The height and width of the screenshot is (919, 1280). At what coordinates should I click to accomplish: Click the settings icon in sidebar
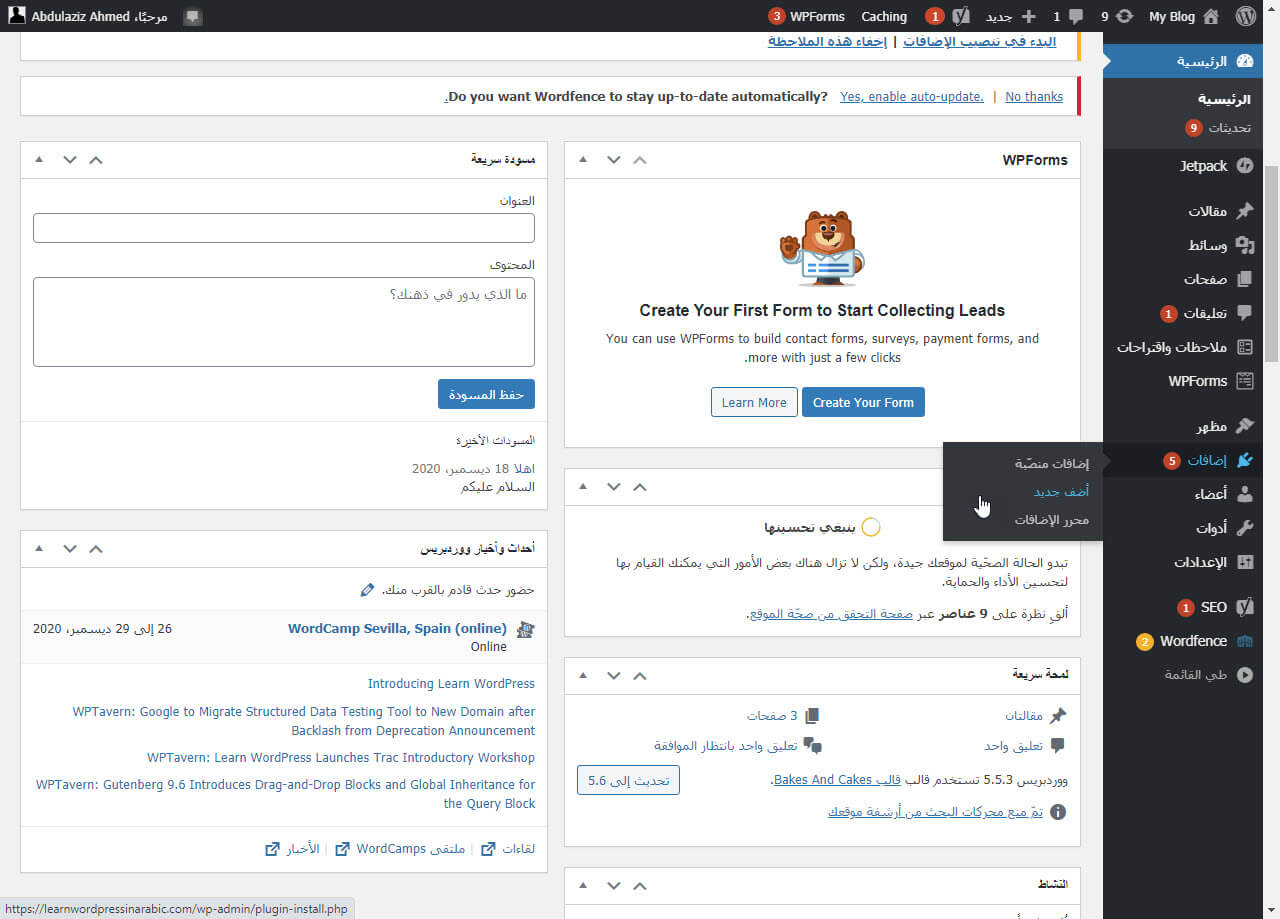(1245, 562)
